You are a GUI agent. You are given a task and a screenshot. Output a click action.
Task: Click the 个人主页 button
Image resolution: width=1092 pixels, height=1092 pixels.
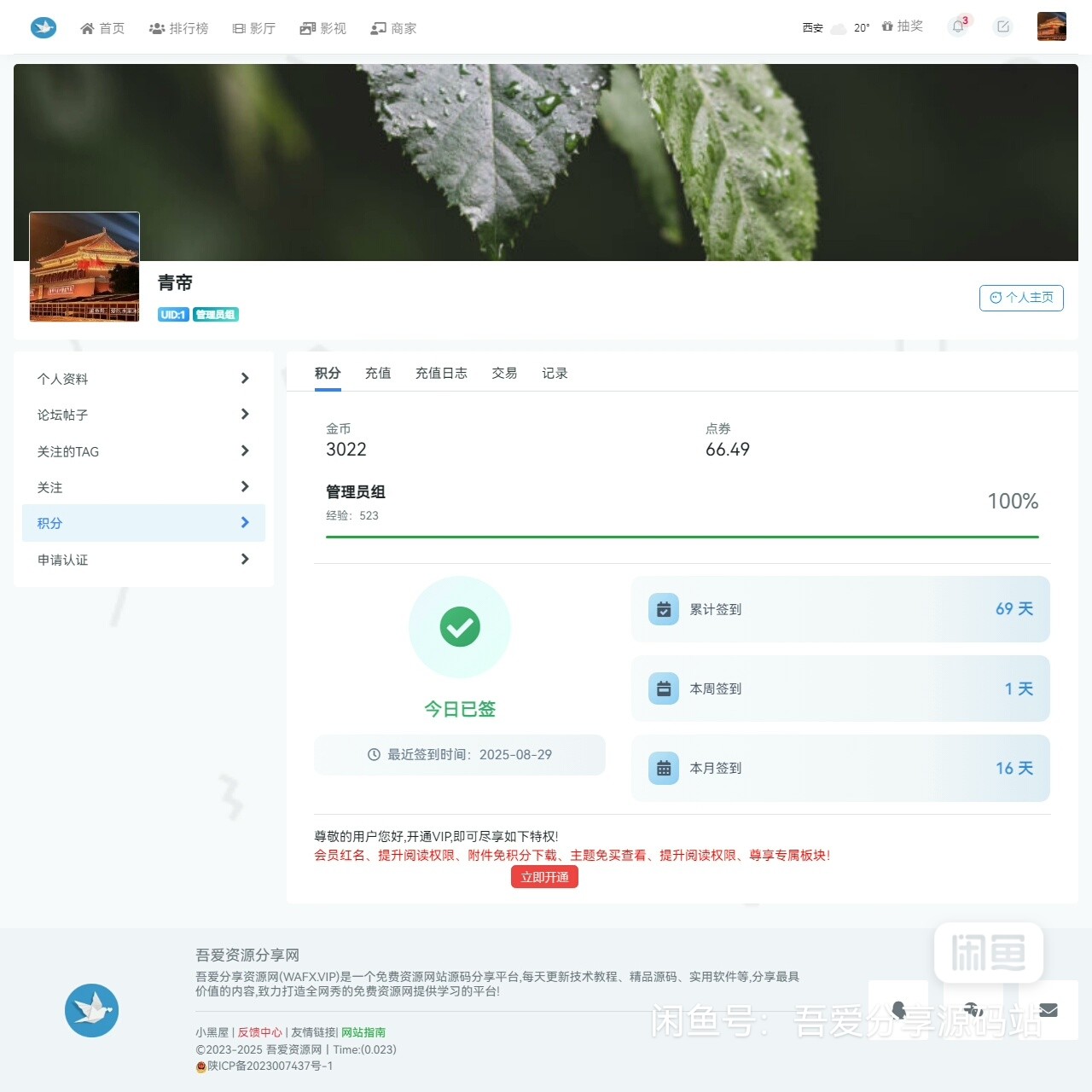1021,298
